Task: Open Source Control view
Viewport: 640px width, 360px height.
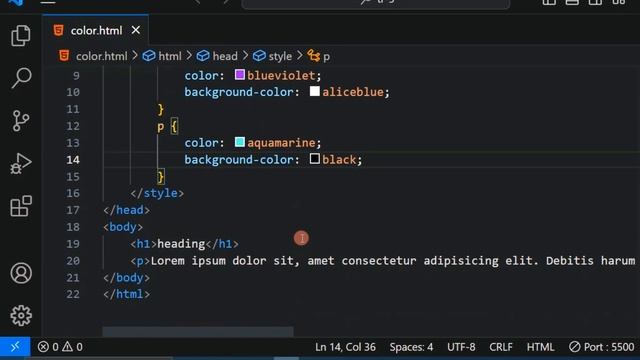Action: pyautogui.click(x=20, y=120)
